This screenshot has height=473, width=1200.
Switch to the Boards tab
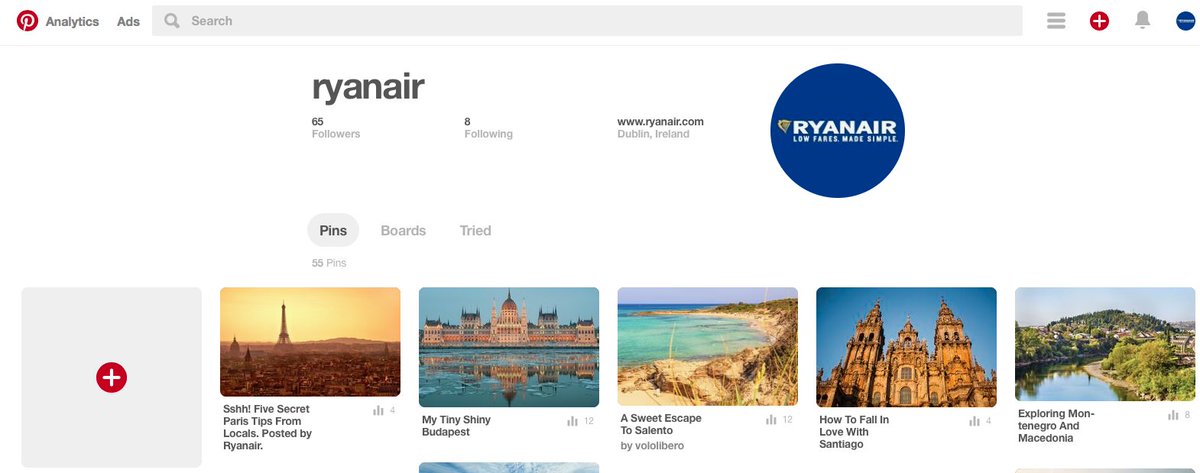coord(403,230)
